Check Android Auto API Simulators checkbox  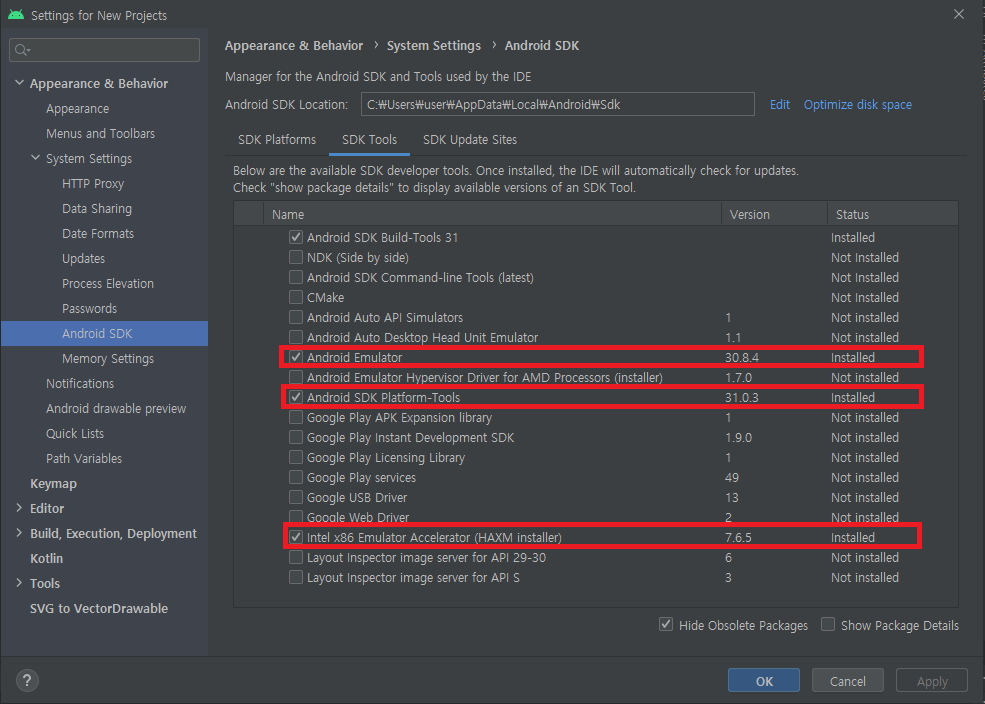[296, 318]
